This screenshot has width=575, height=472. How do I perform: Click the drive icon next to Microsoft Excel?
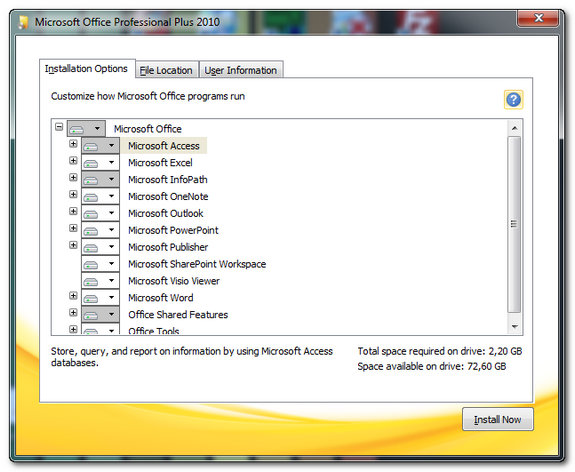point(91,163)
